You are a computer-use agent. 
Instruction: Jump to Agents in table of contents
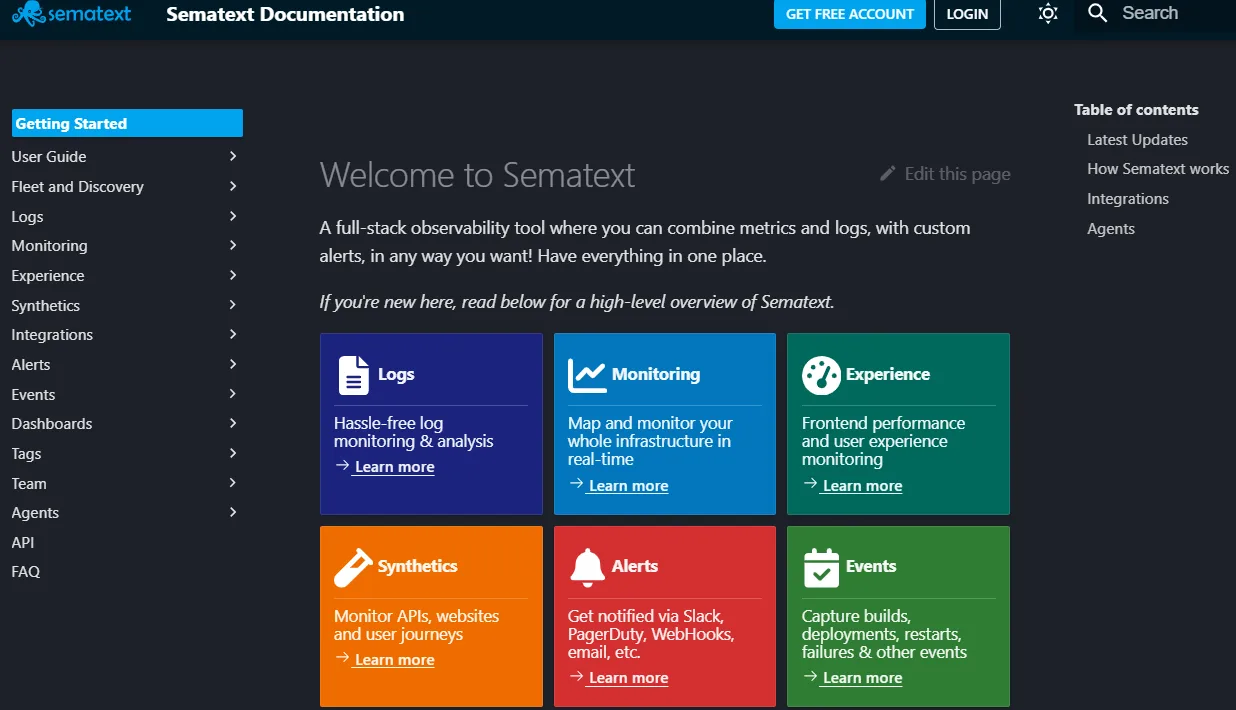(1111, 229)
